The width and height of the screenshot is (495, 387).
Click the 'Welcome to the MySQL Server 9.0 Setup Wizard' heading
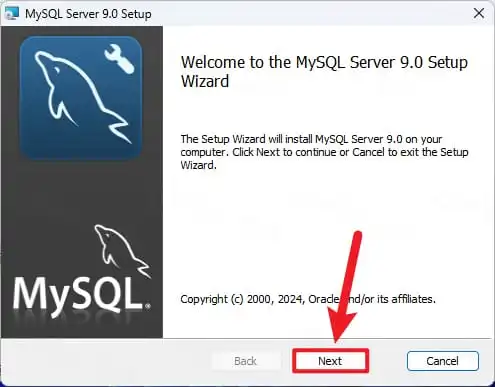(324, 71)
